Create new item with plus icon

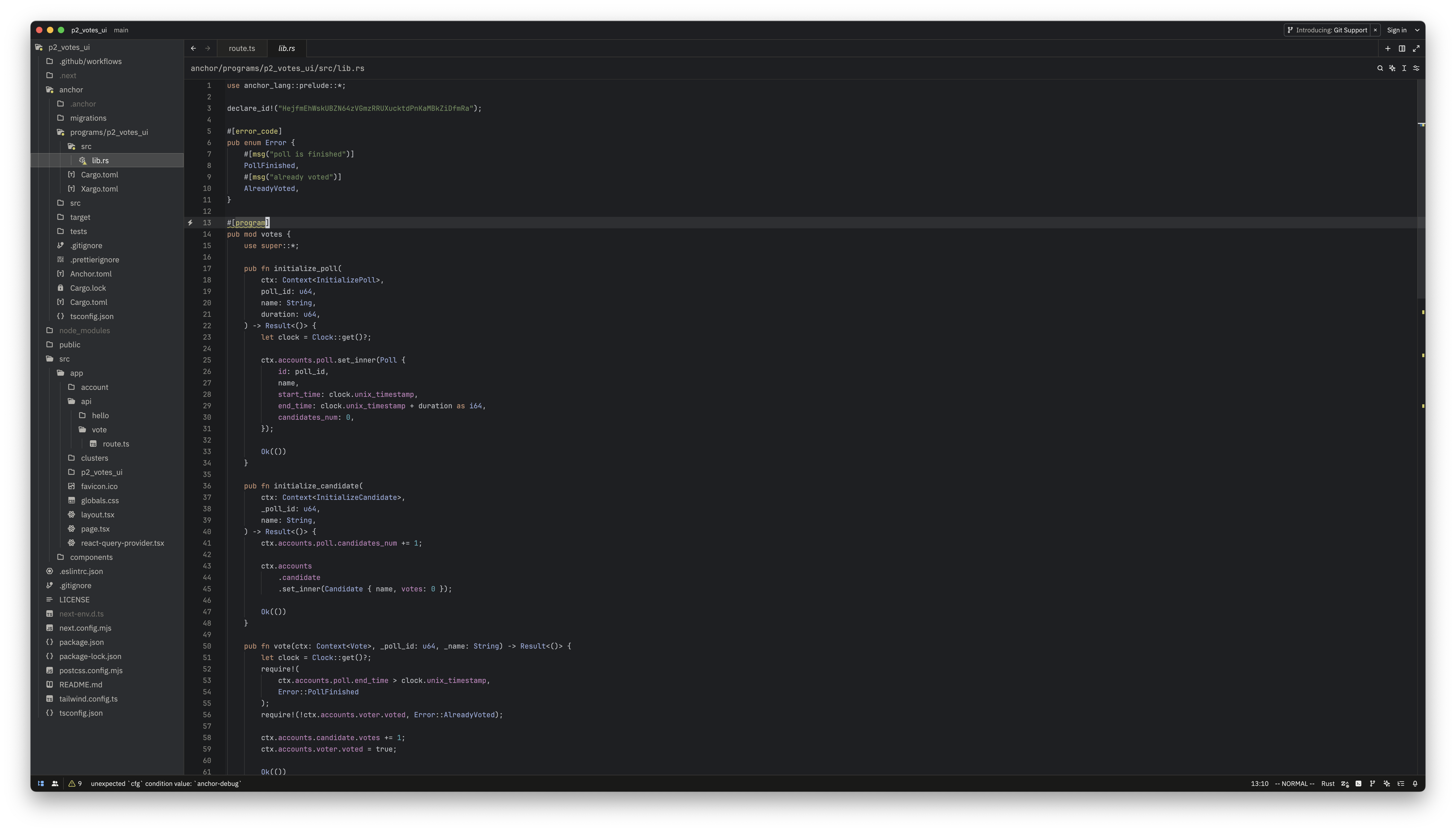(1387, 48)
